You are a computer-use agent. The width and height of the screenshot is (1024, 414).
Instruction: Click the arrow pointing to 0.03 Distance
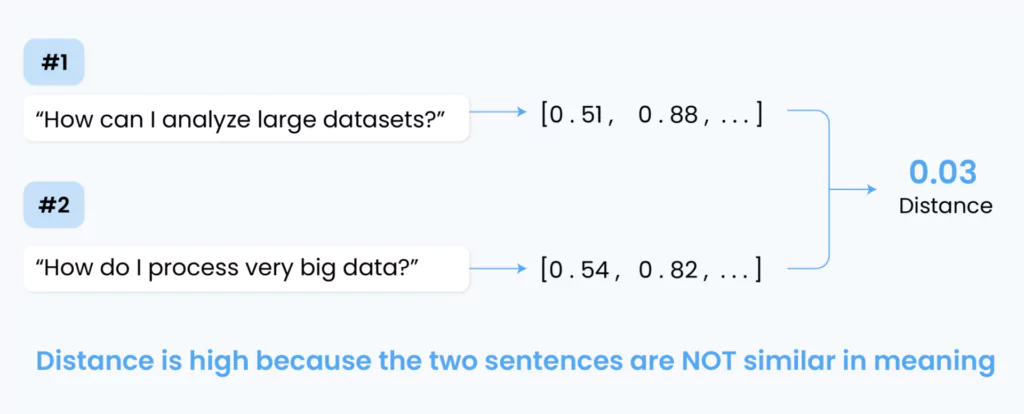point(854,189)
